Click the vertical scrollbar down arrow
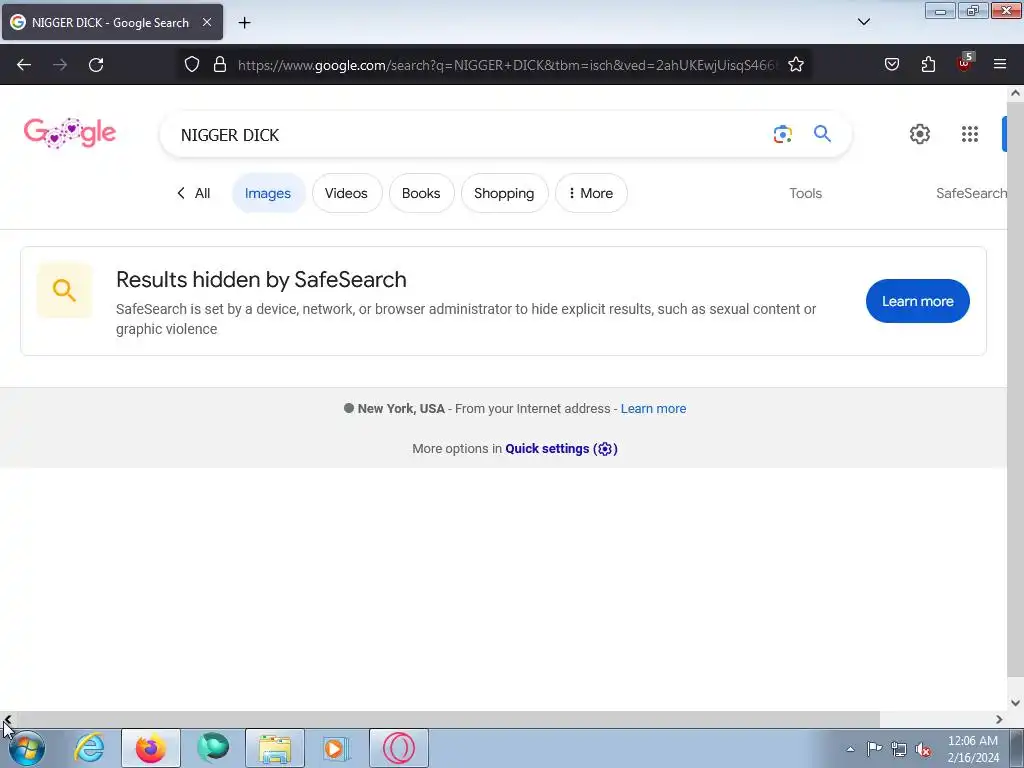 click(1015, 703)
